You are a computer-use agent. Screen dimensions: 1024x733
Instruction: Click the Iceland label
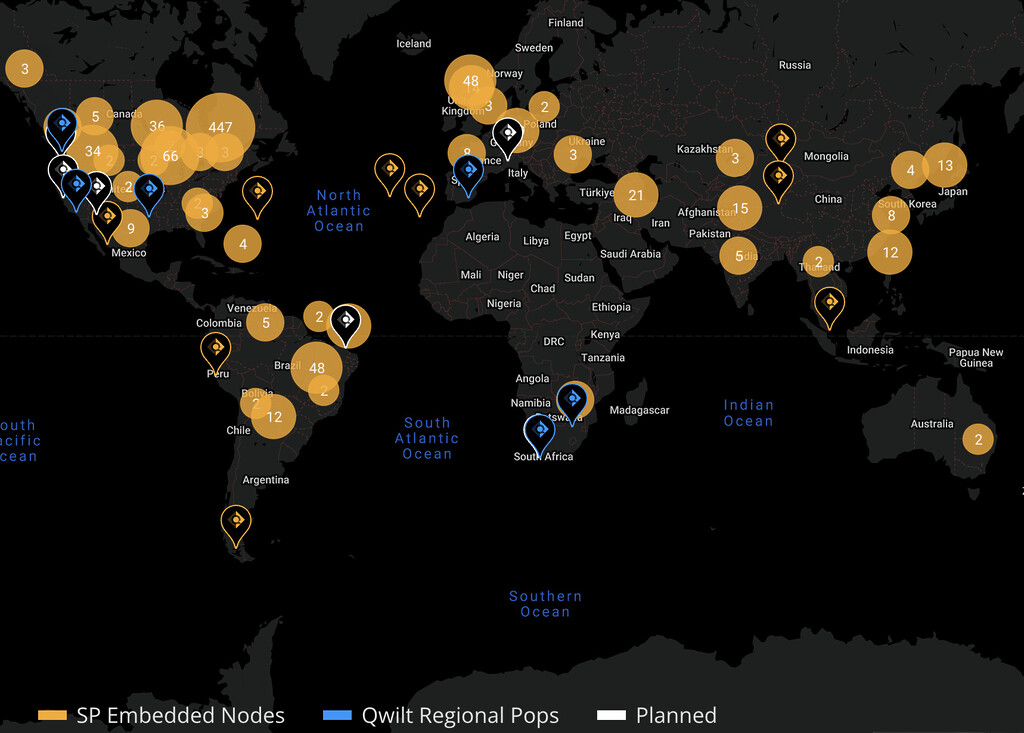pos(413,44)
